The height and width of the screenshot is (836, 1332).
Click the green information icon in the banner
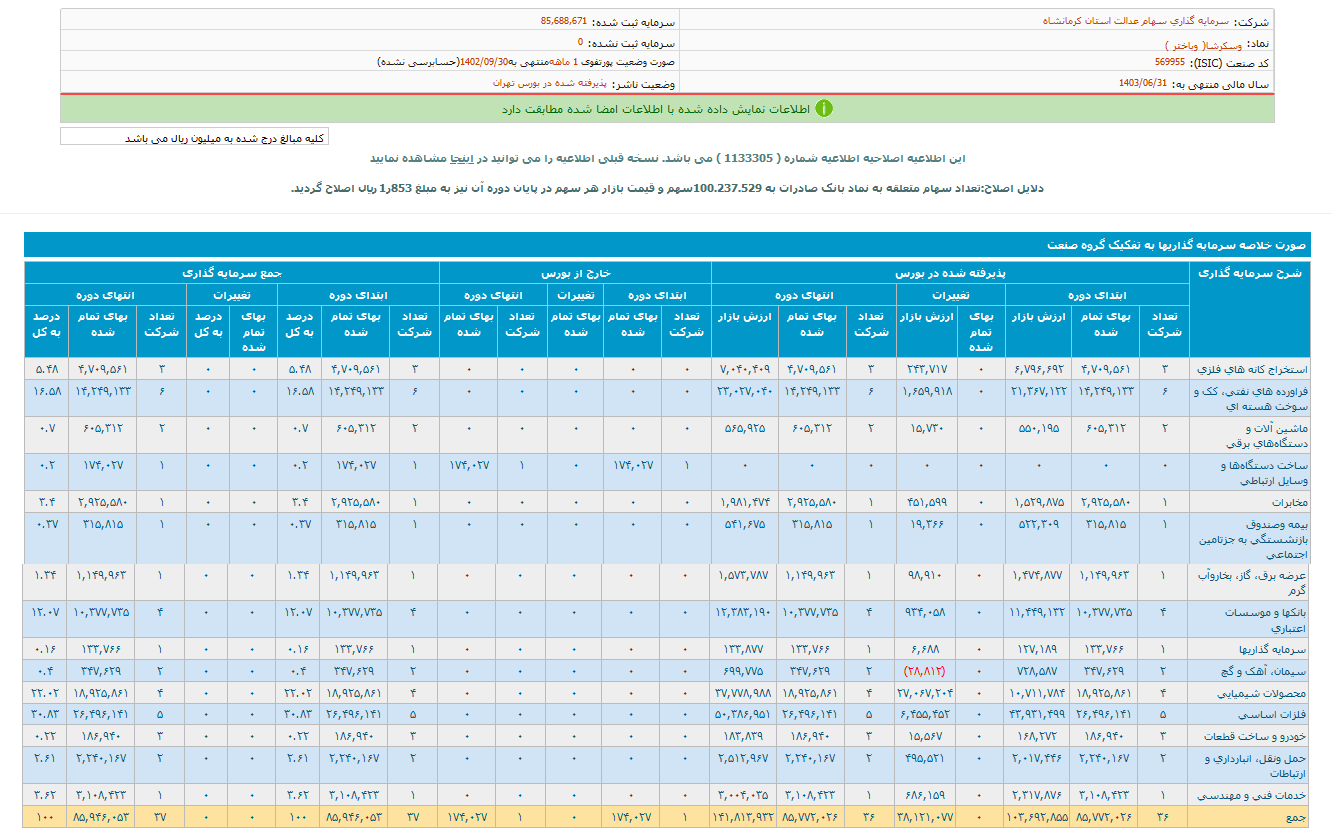tap(824, 109)
